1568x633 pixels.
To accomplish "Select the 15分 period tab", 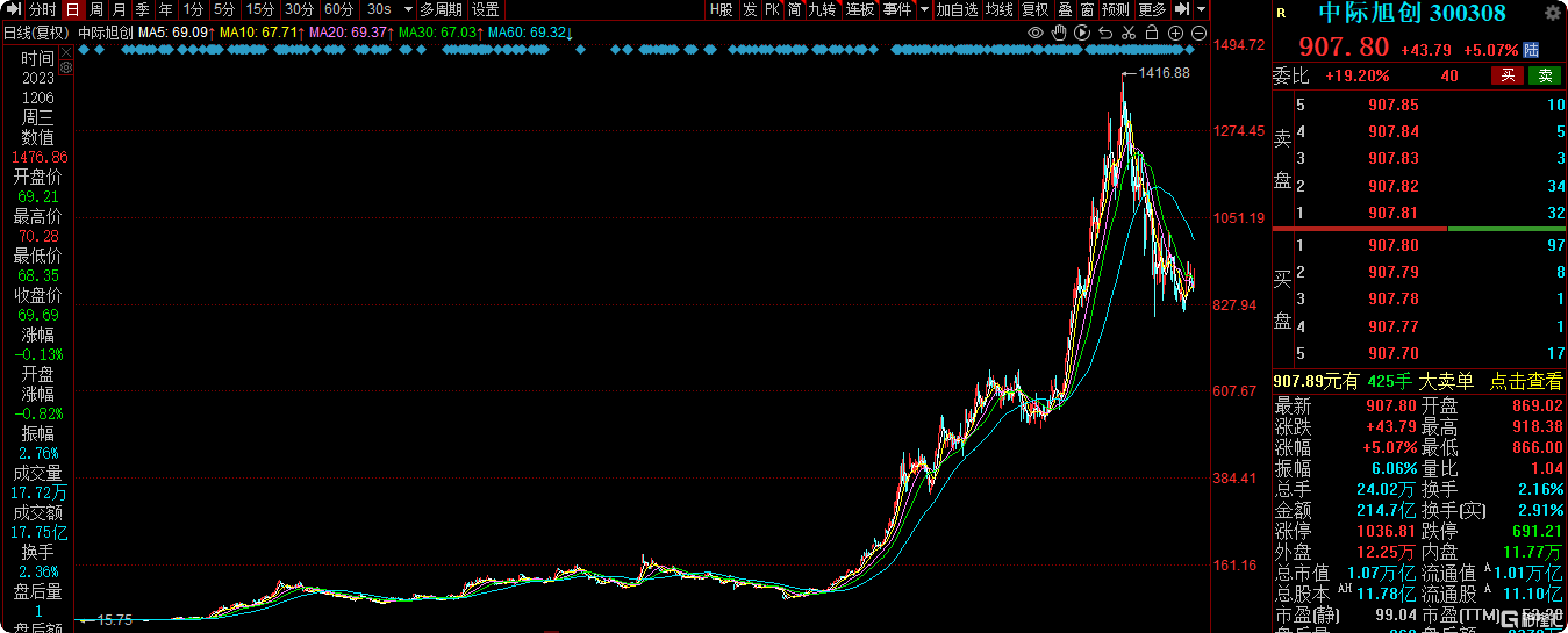I will 260,10.
